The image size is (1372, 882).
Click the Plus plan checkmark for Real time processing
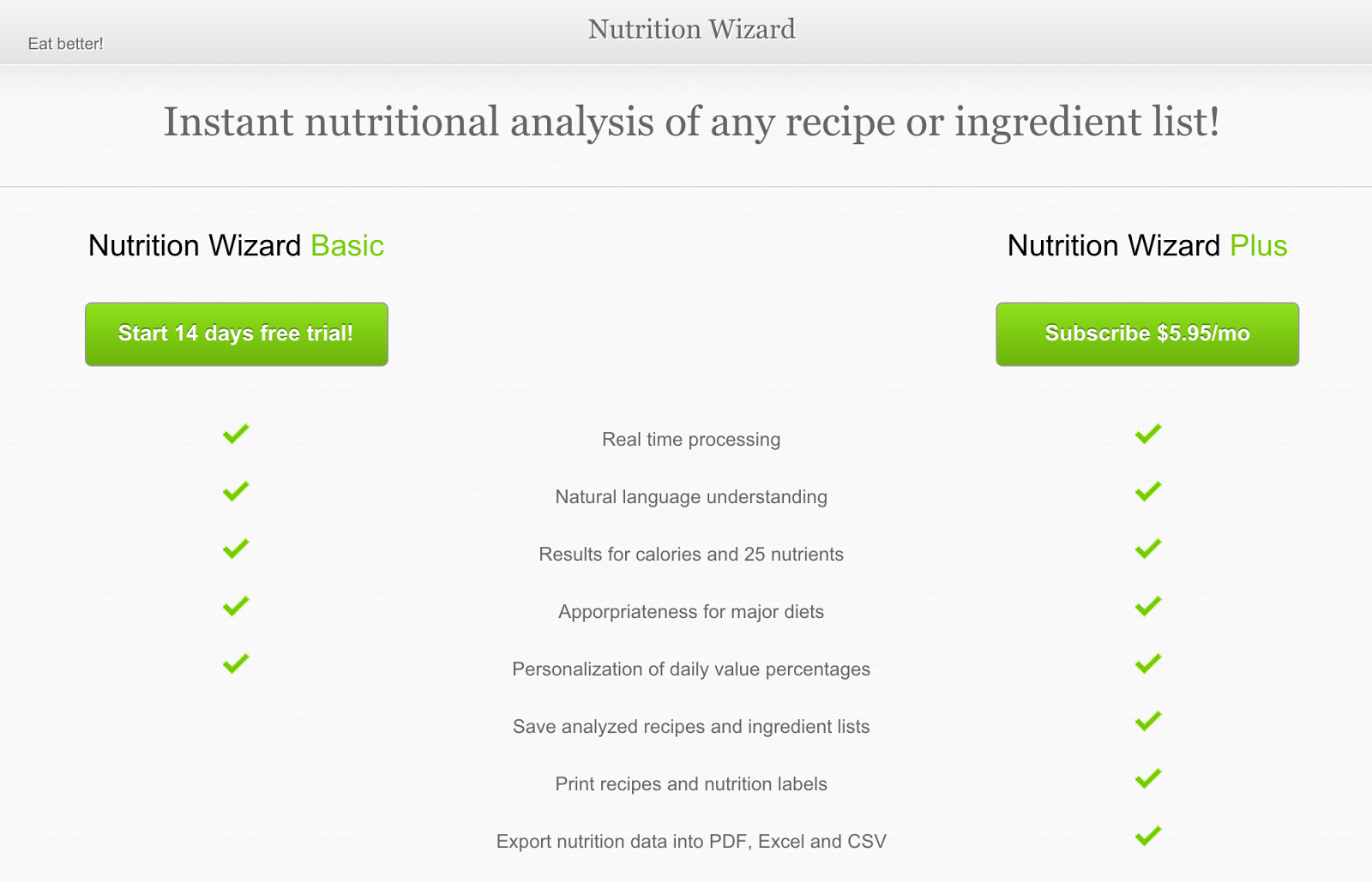1147,434
